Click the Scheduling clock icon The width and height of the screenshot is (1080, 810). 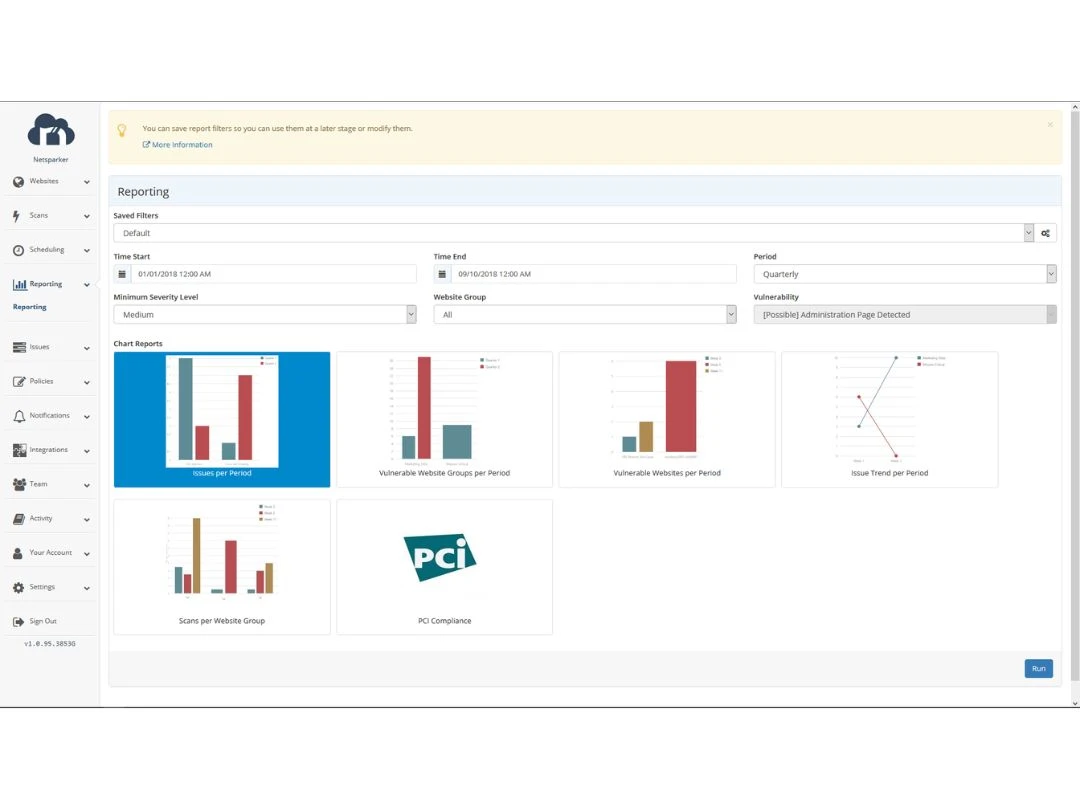pos(19,251)
